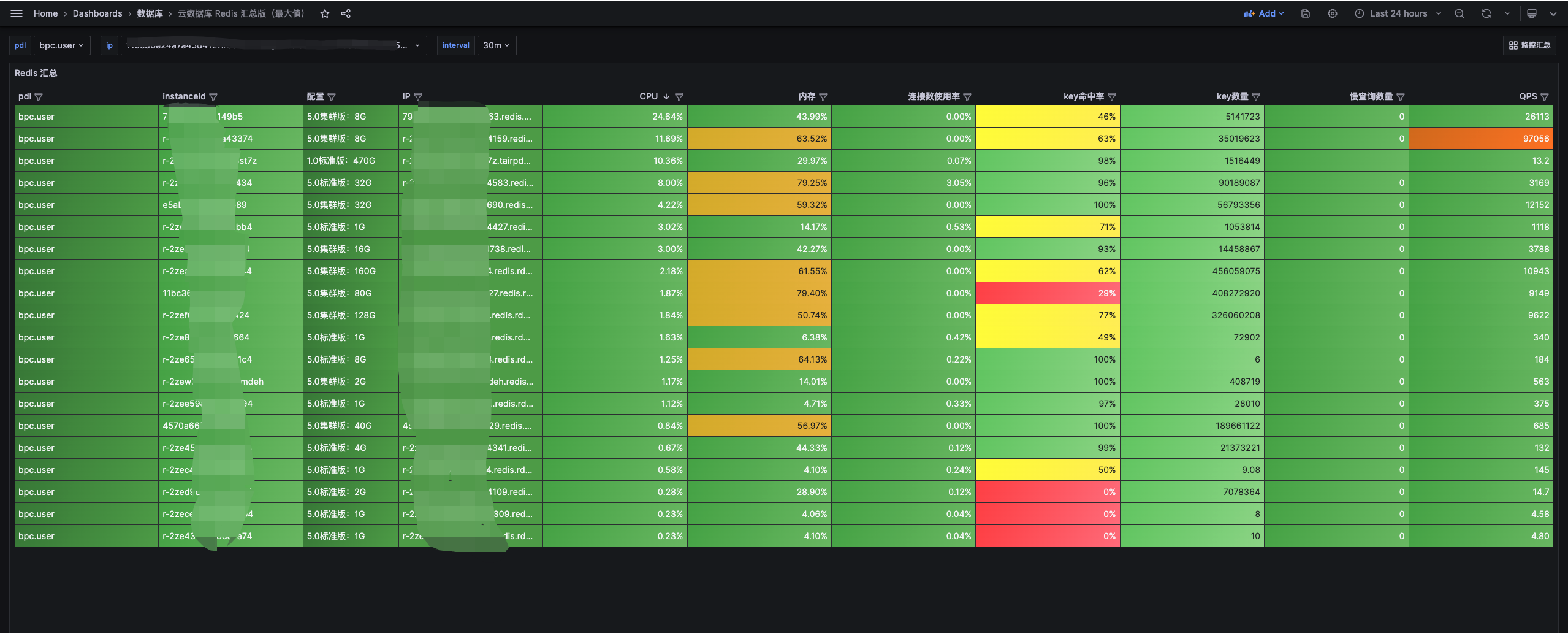Open the instanceid column filter
This screenshot has height=633, width=1568.
pos(213,96)
